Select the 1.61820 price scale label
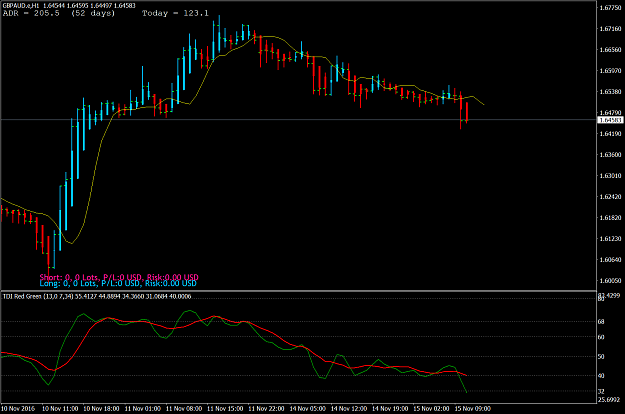 coord(610,218)
